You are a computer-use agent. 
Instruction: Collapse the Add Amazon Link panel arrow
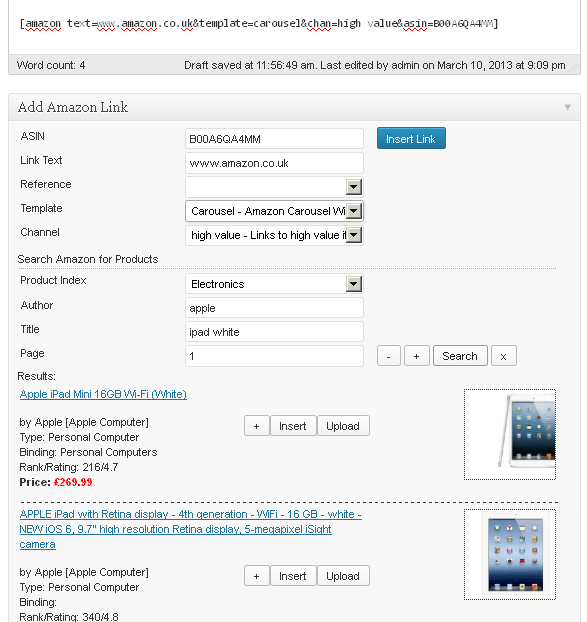pyautogui.click(x=568, y=107)
